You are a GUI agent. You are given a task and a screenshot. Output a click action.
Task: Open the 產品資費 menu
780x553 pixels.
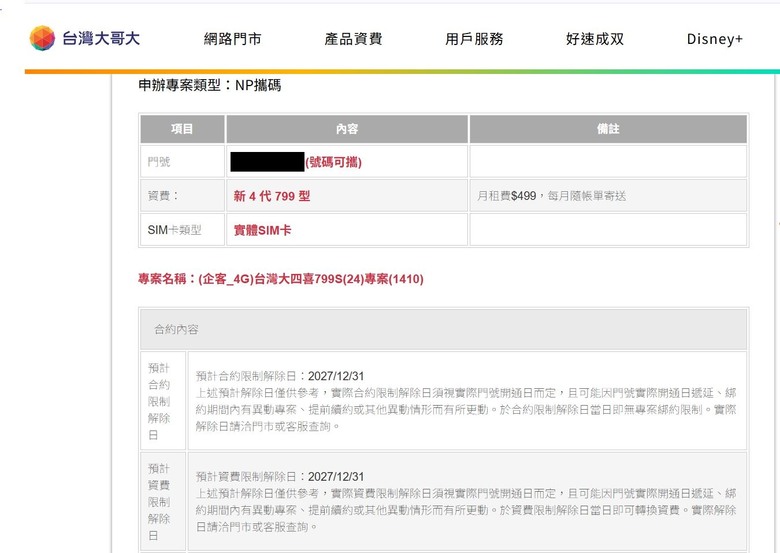353,39
